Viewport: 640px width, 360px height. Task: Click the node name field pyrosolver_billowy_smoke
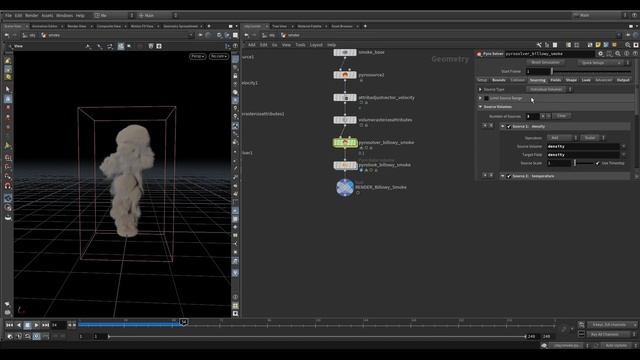[x=549, y=53]
